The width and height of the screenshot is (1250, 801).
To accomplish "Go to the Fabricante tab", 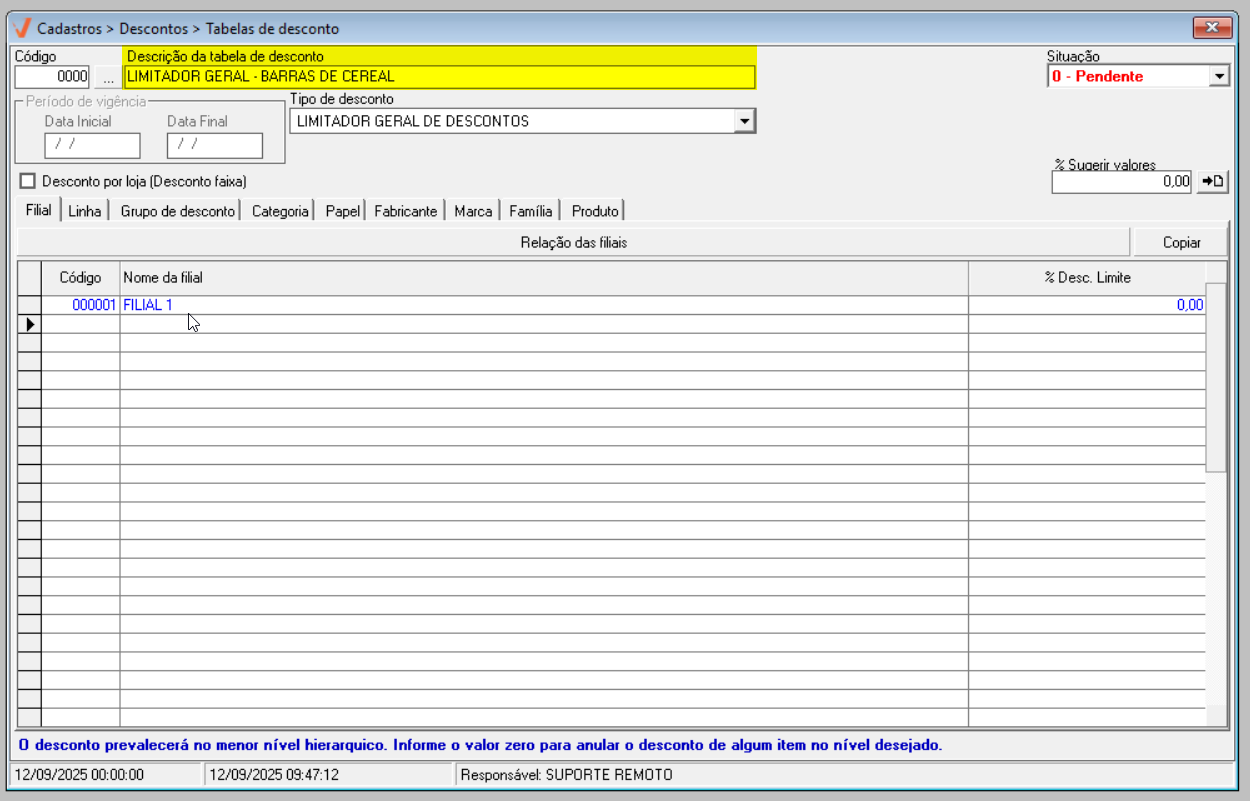I will click(405, 211).
